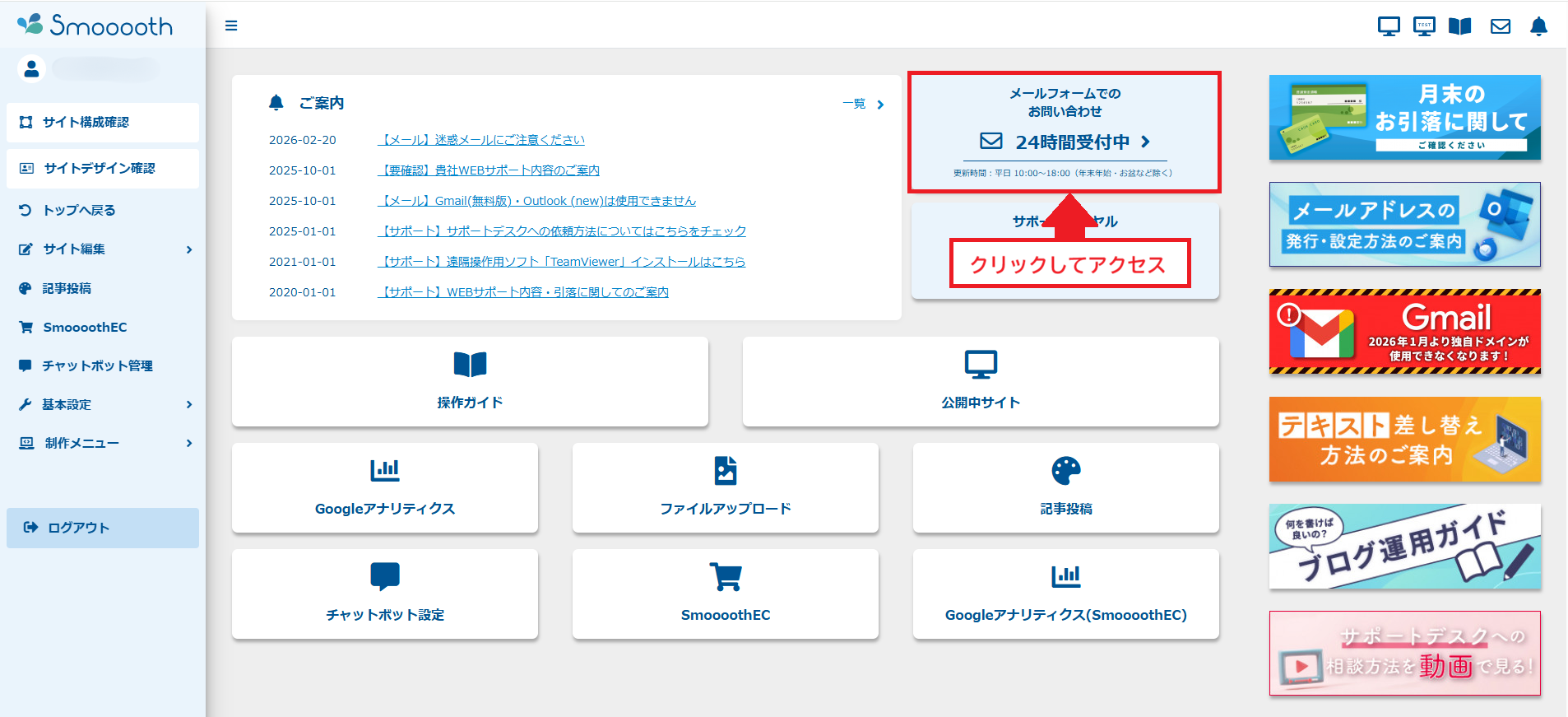This screenshot has width=1568, height=717.
Task: Click the 24時間受付中 mail form button
Action: pyautogui.click(x=1065, y=142)
